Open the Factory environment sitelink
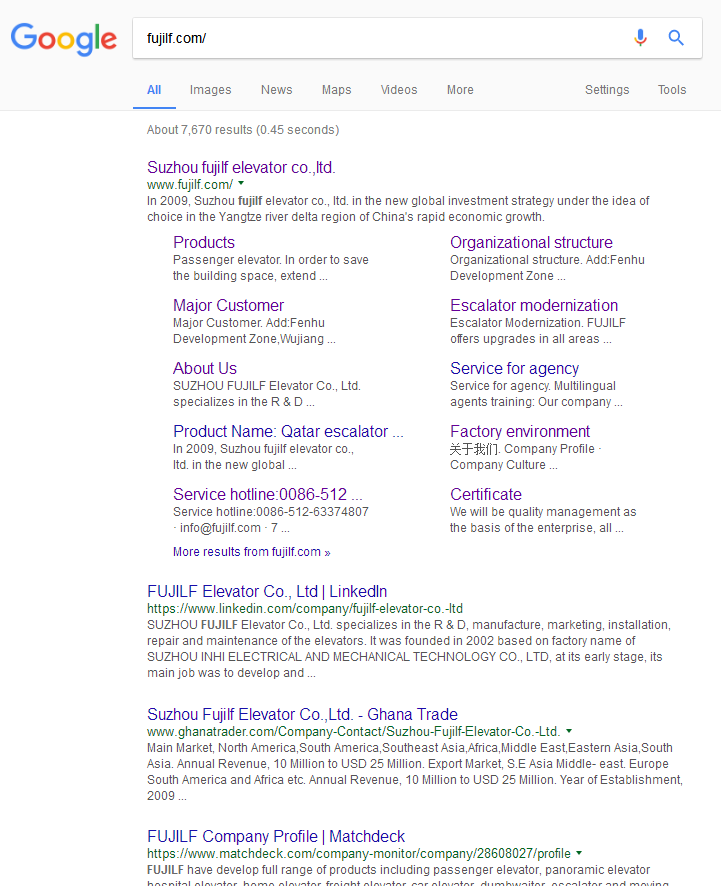The height and width of the screenshot is (886, 721). tap(520, 431)
